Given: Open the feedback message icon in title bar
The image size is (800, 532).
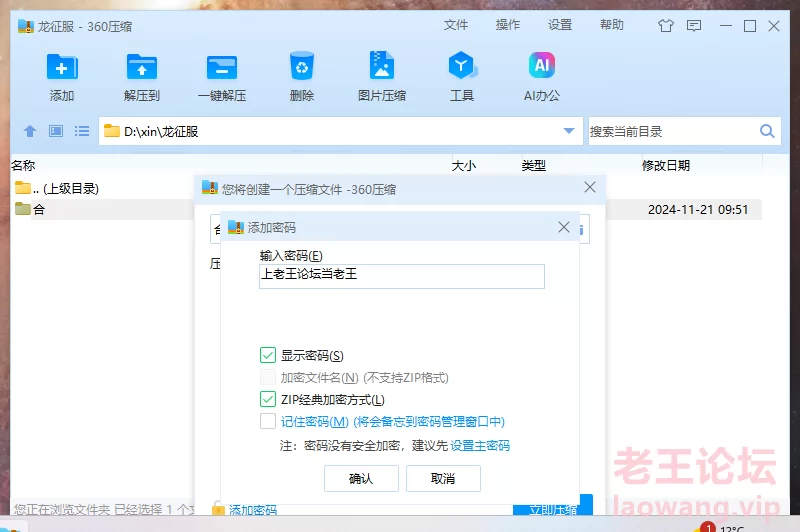Looking at the screenshot, I should [x=694, y=26].
